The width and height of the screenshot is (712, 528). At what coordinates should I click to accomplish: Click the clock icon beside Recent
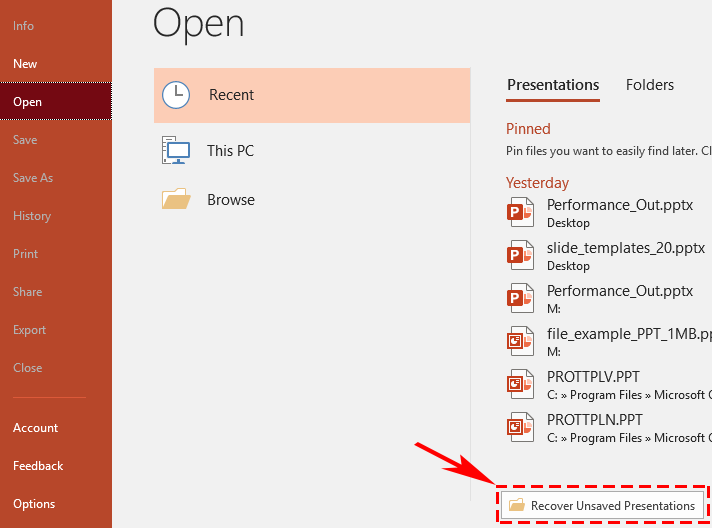176,95
